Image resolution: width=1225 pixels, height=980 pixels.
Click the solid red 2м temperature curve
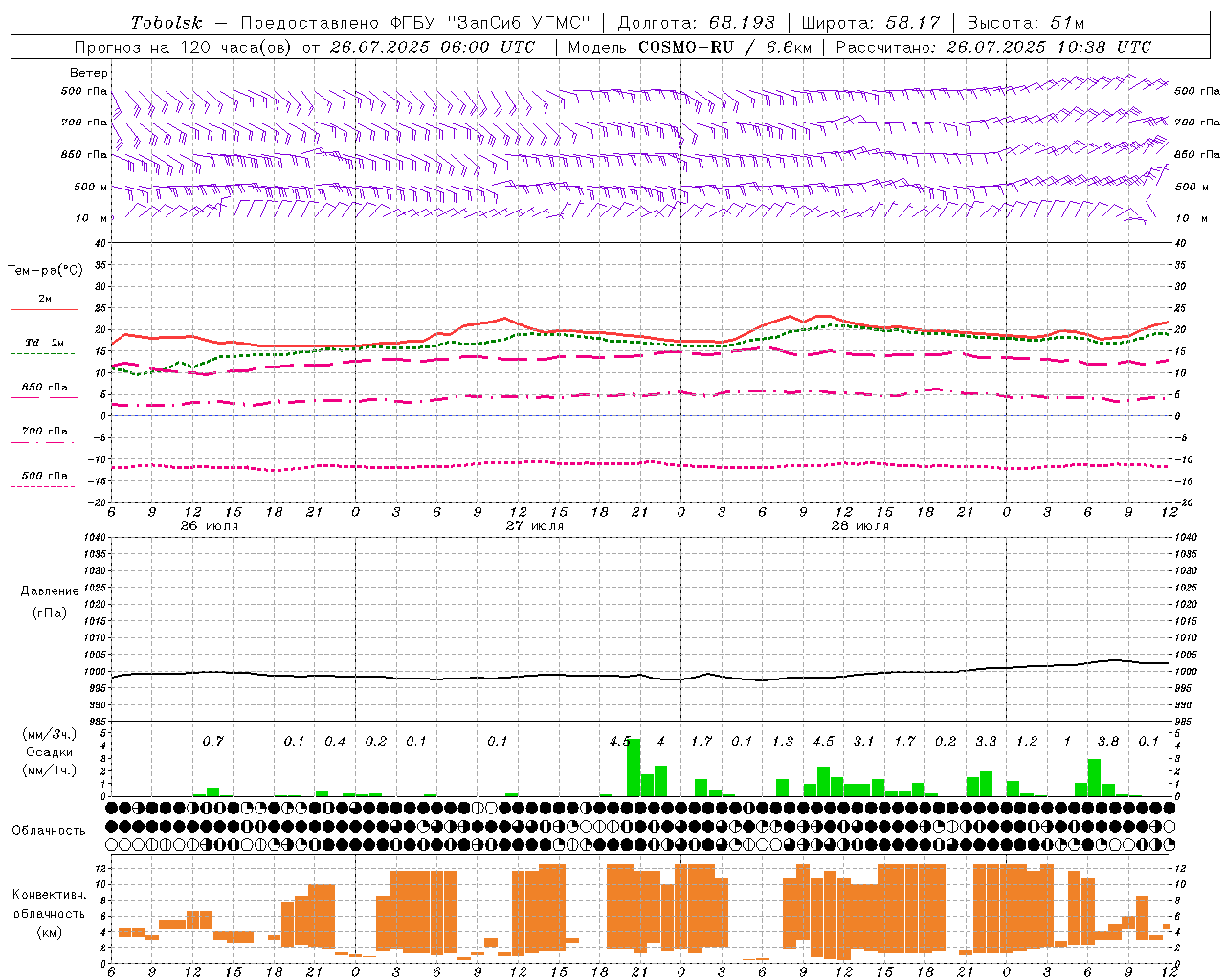point(640,334)
